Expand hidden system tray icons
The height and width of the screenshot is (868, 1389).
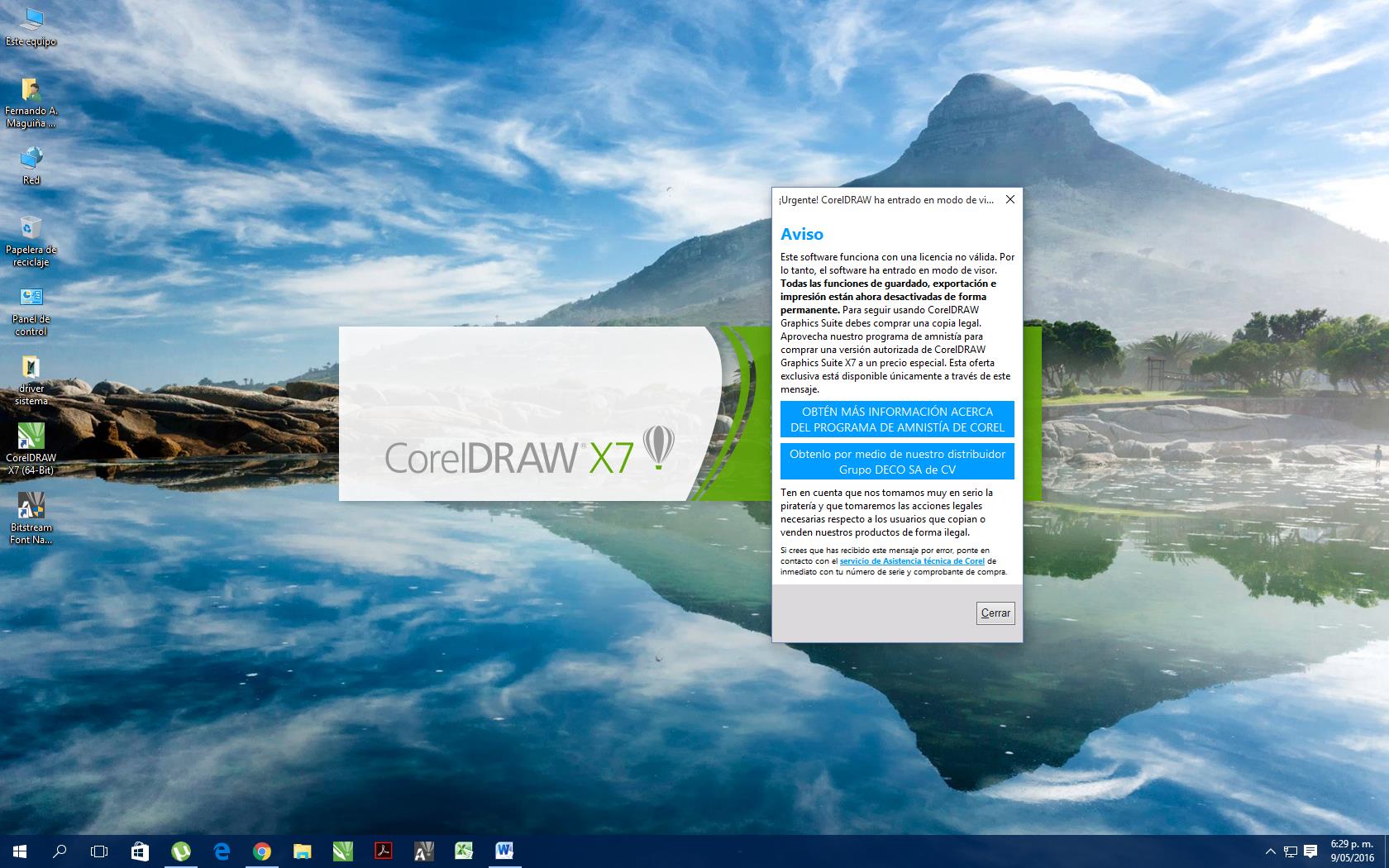pyautogui.click(x=1271, y=851)
